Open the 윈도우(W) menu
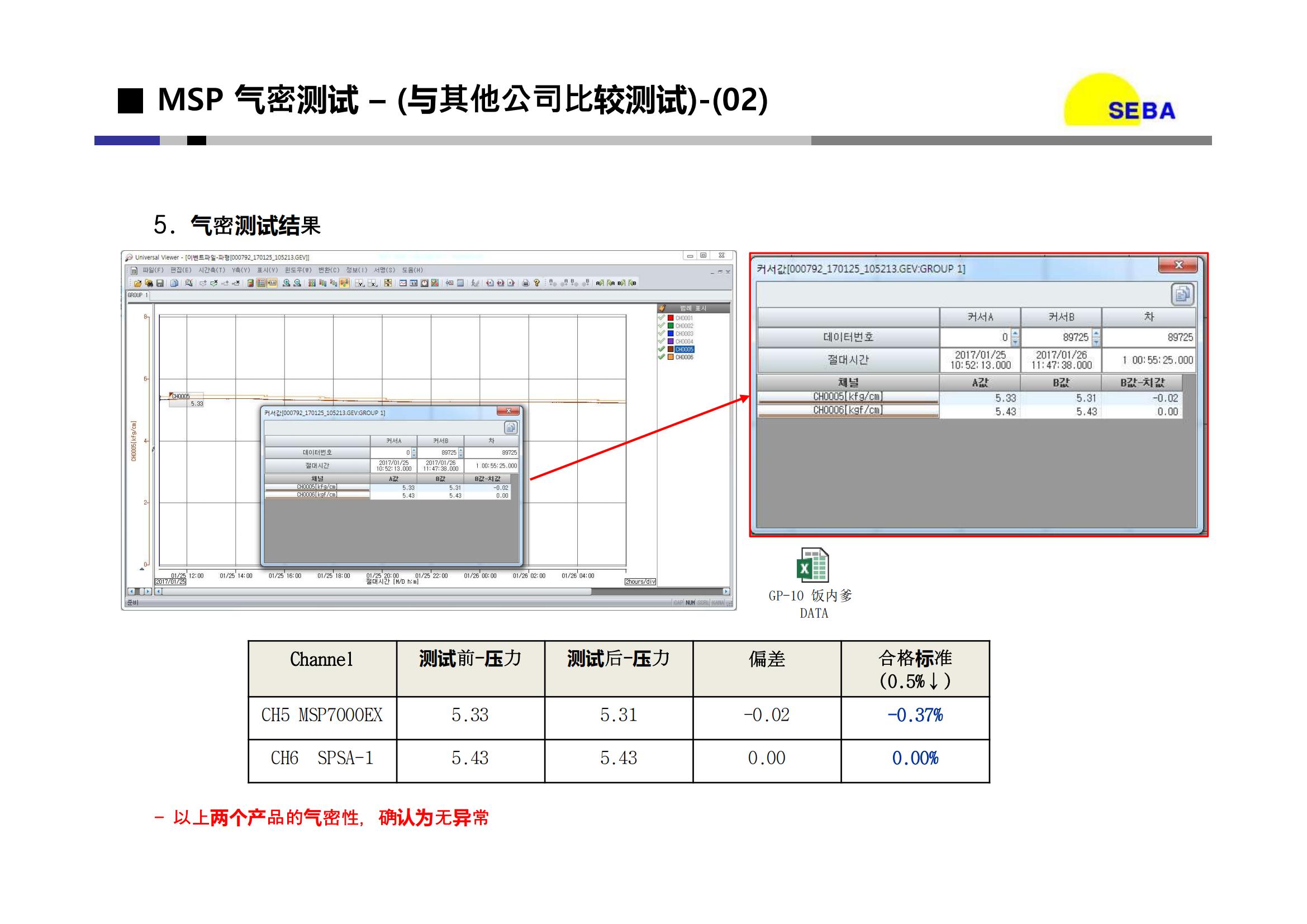The height and width of the screenshot is (924, 1307). [298, 271]
